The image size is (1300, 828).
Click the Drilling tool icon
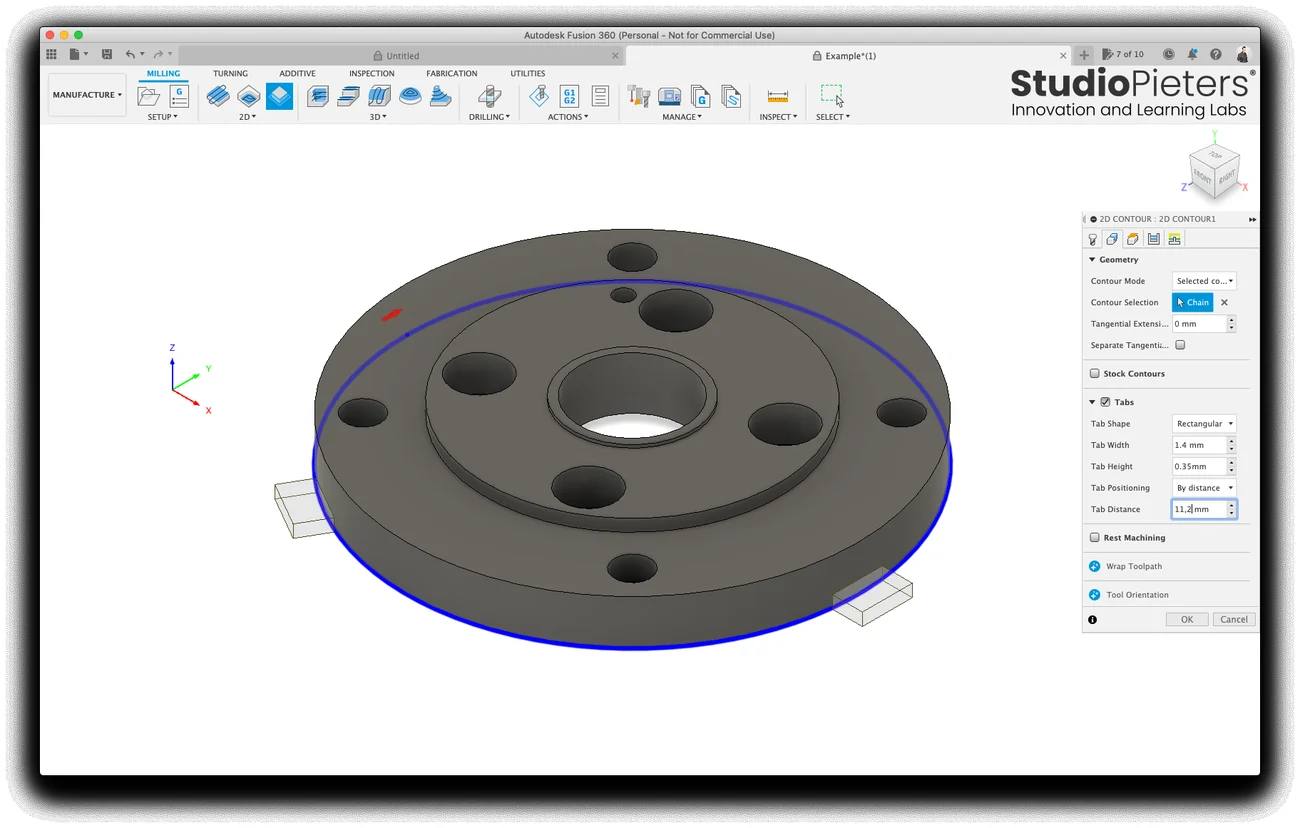click(489, 96)
